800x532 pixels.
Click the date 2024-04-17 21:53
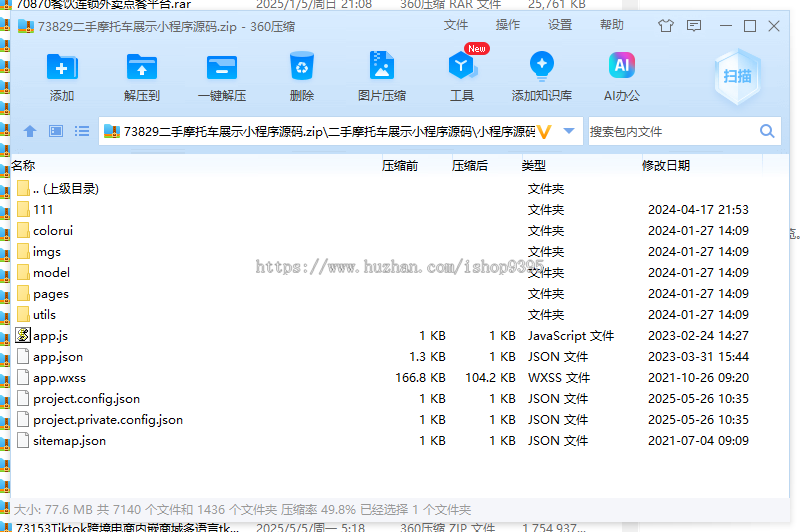point(698,209)
